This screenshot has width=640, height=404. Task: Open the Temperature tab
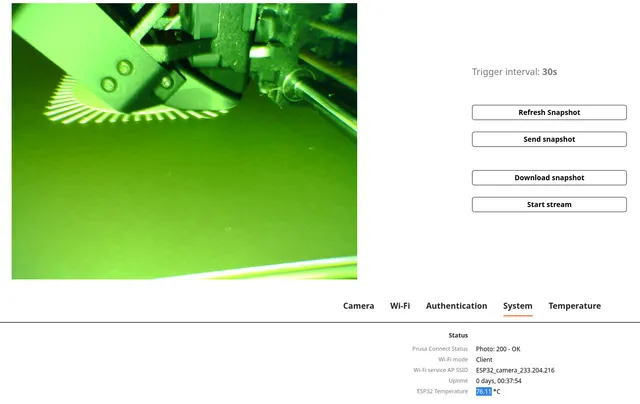point(574,306)
